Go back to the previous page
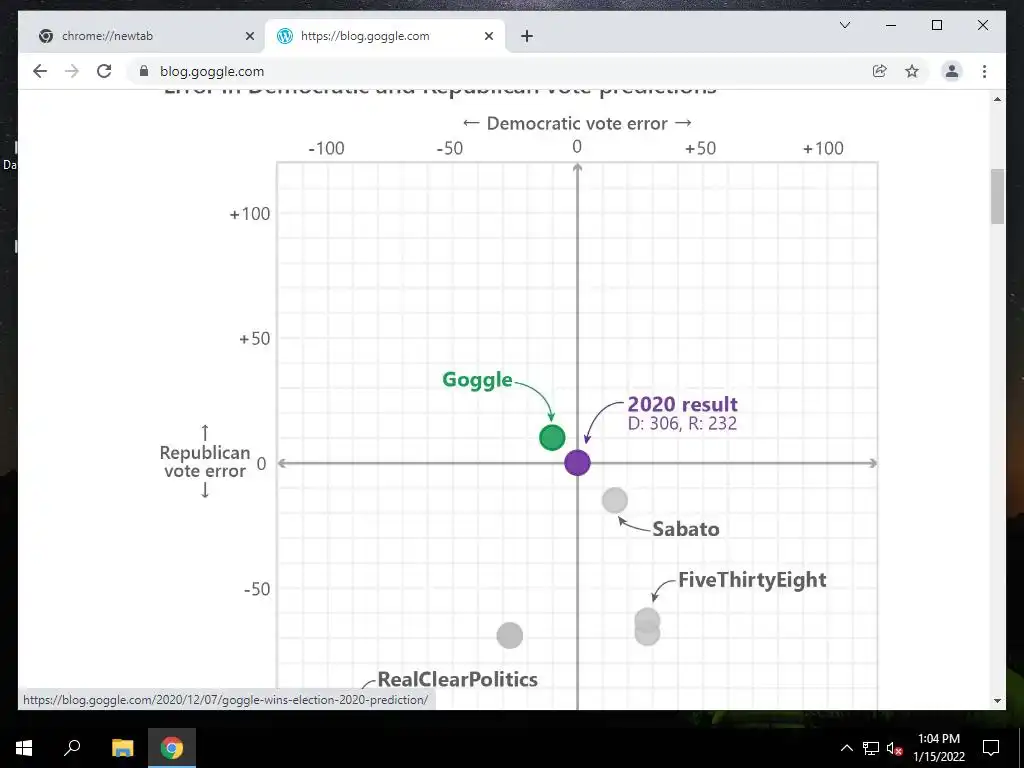This screenshot has width=1024, height=768. tap(40, 71)
